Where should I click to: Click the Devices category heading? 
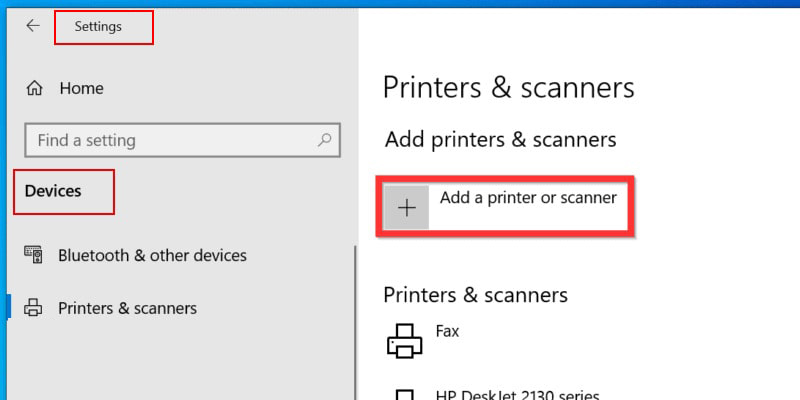point(53,190)
